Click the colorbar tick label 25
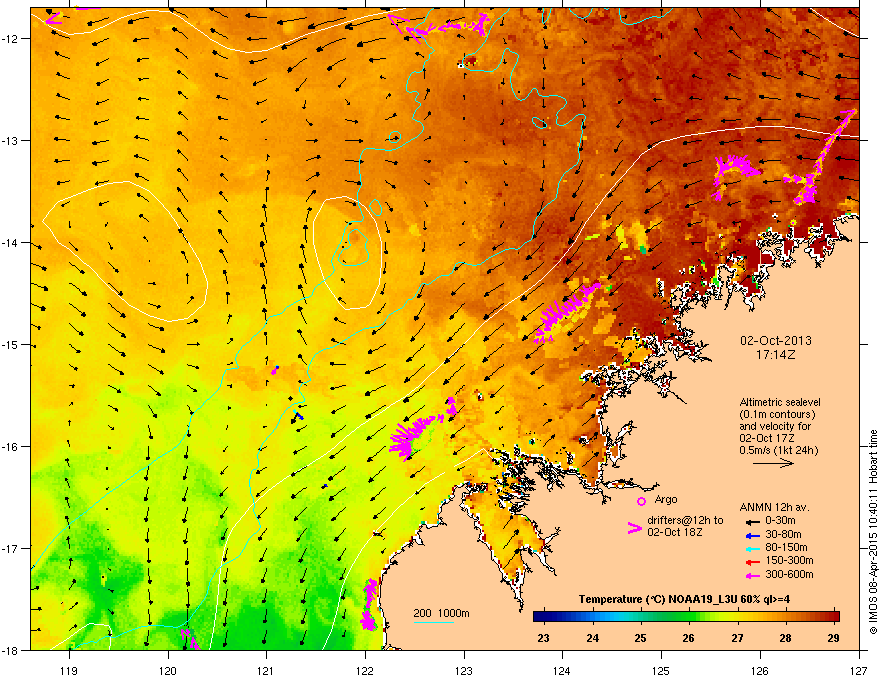The width and height of the screenshot is (880, 680). tap(640, 638)
